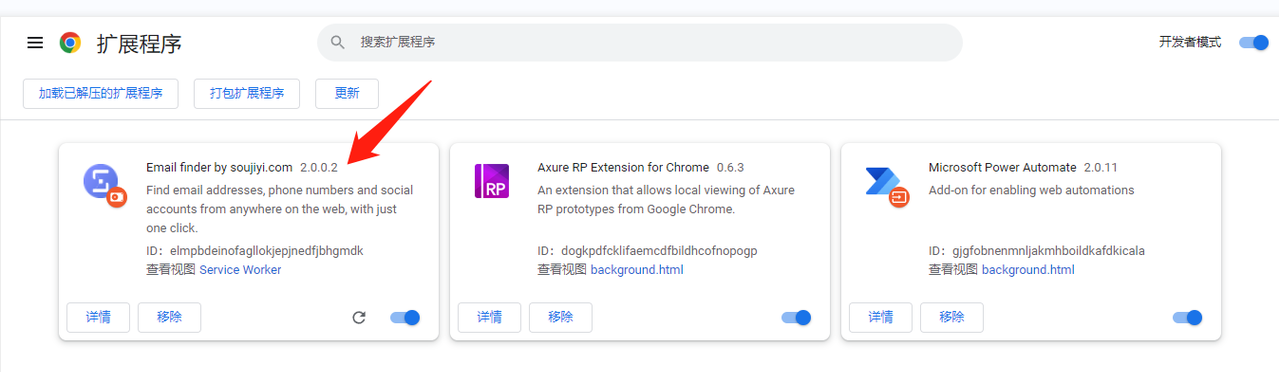
Task: Click the search magnifier icon
Action: pos(339,43)
